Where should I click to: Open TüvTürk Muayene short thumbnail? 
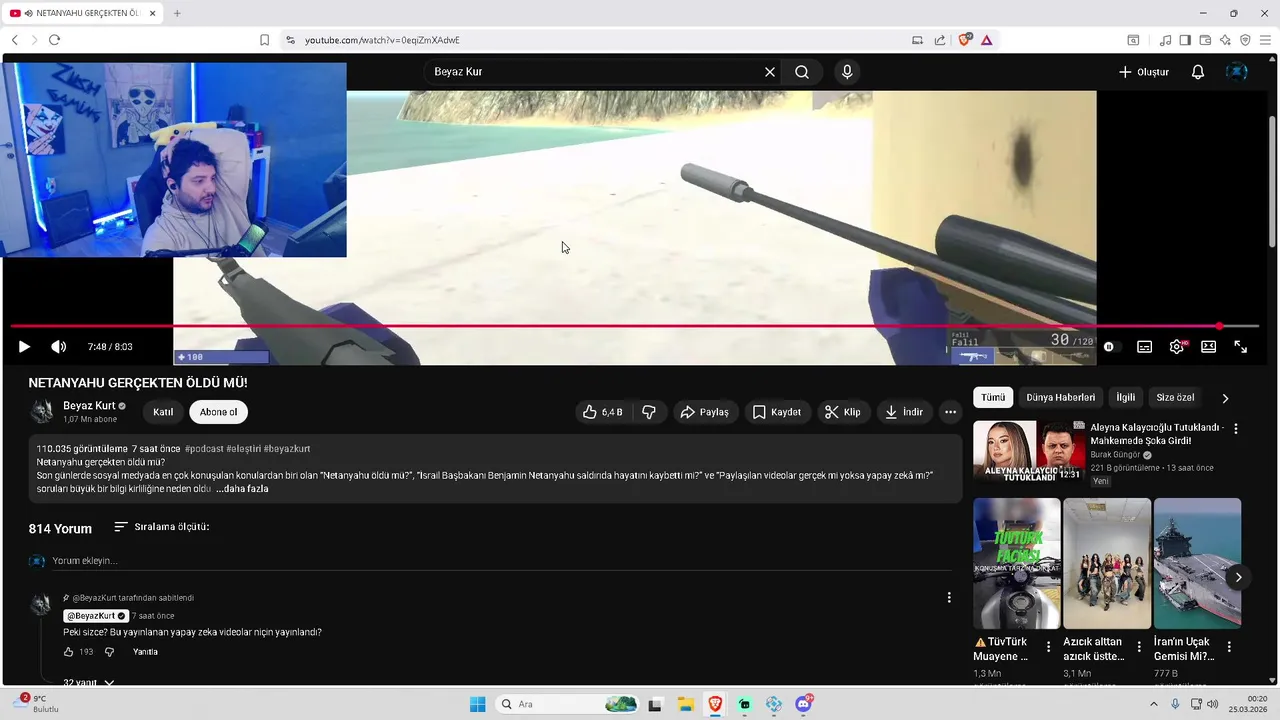1017,563
